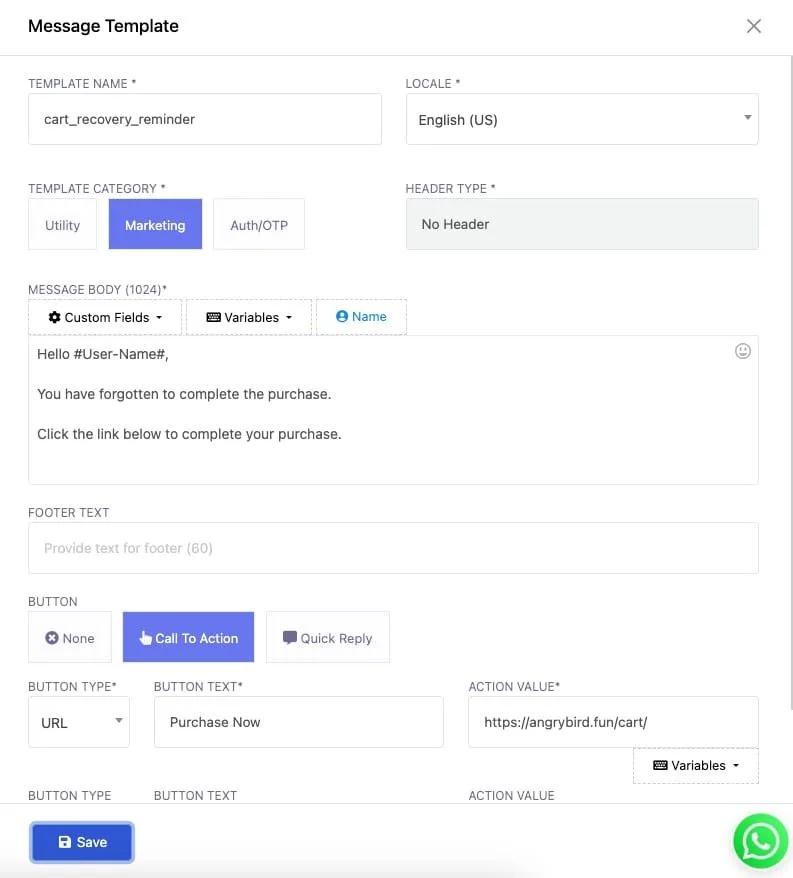Select the Marketing template category
This screenshot has height=878, width=793.
pos(155,225)
